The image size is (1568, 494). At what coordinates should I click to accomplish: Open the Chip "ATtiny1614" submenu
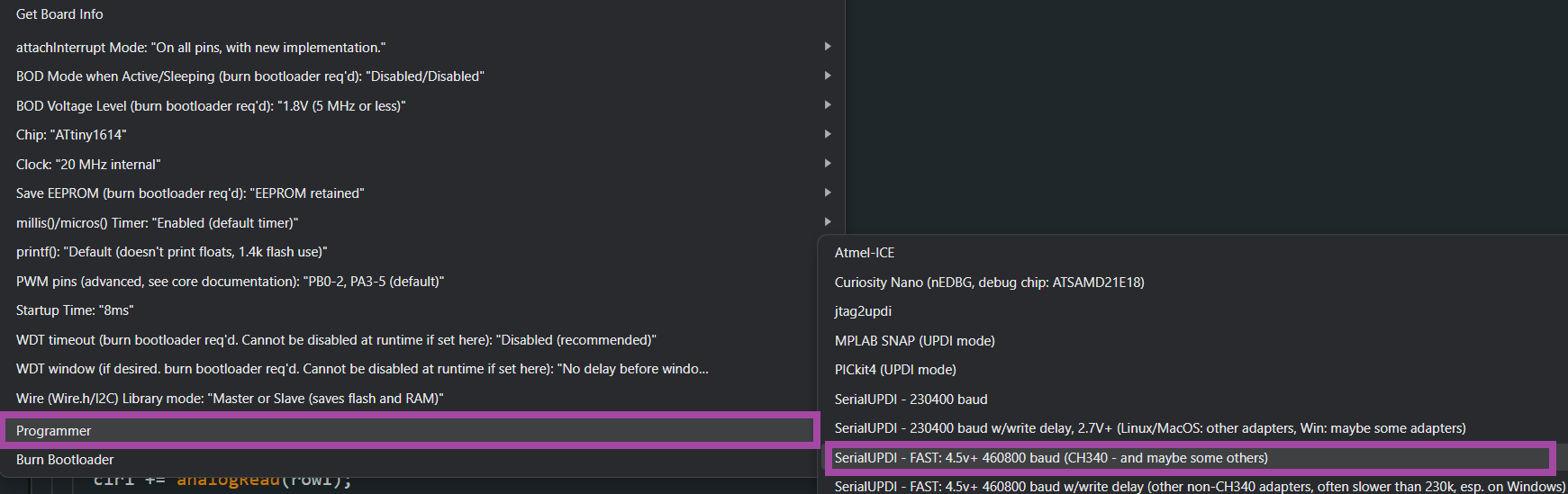[x=71, y=135]
